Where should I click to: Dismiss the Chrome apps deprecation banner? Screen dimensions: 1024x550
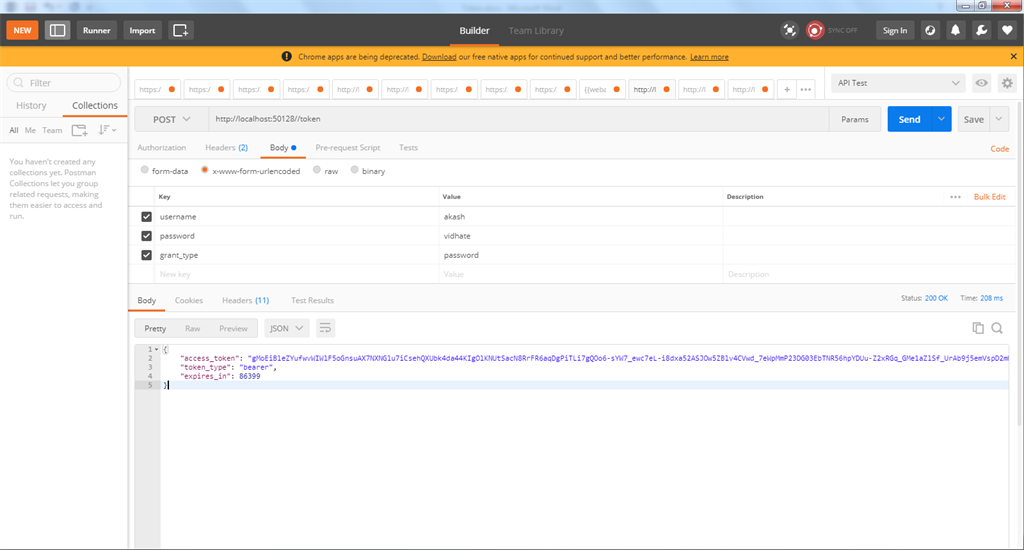1014,57
